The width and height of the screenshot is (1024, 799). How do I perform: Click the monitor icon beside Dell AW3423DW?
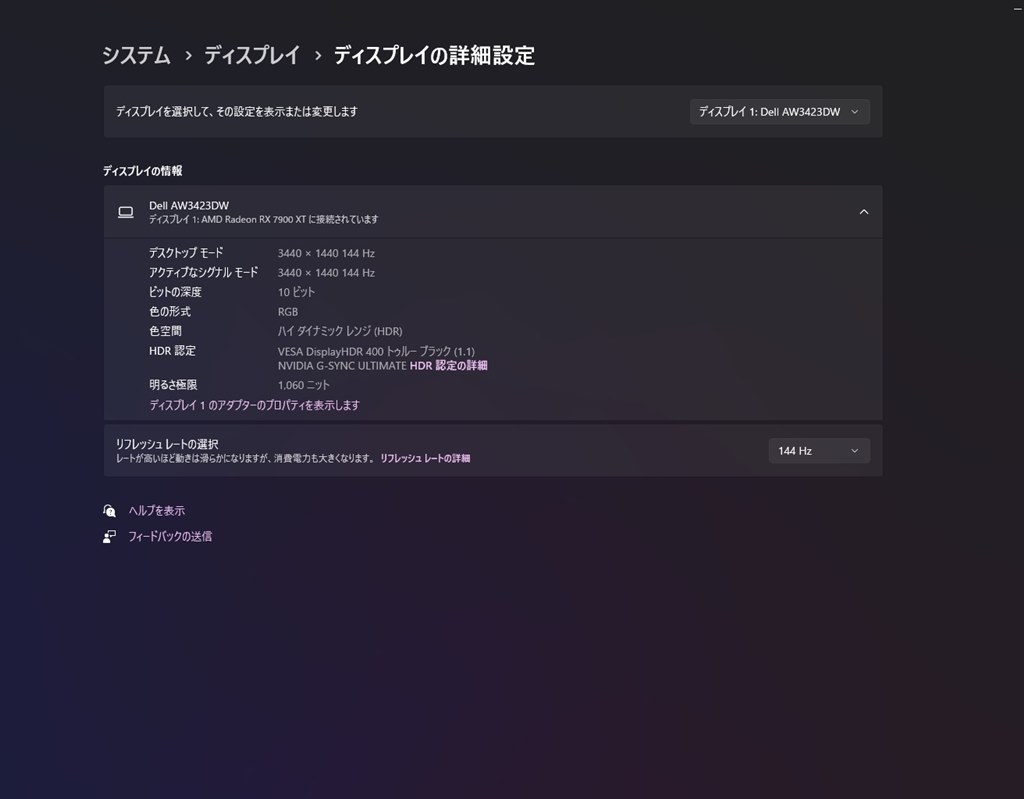tap(125, 212)
